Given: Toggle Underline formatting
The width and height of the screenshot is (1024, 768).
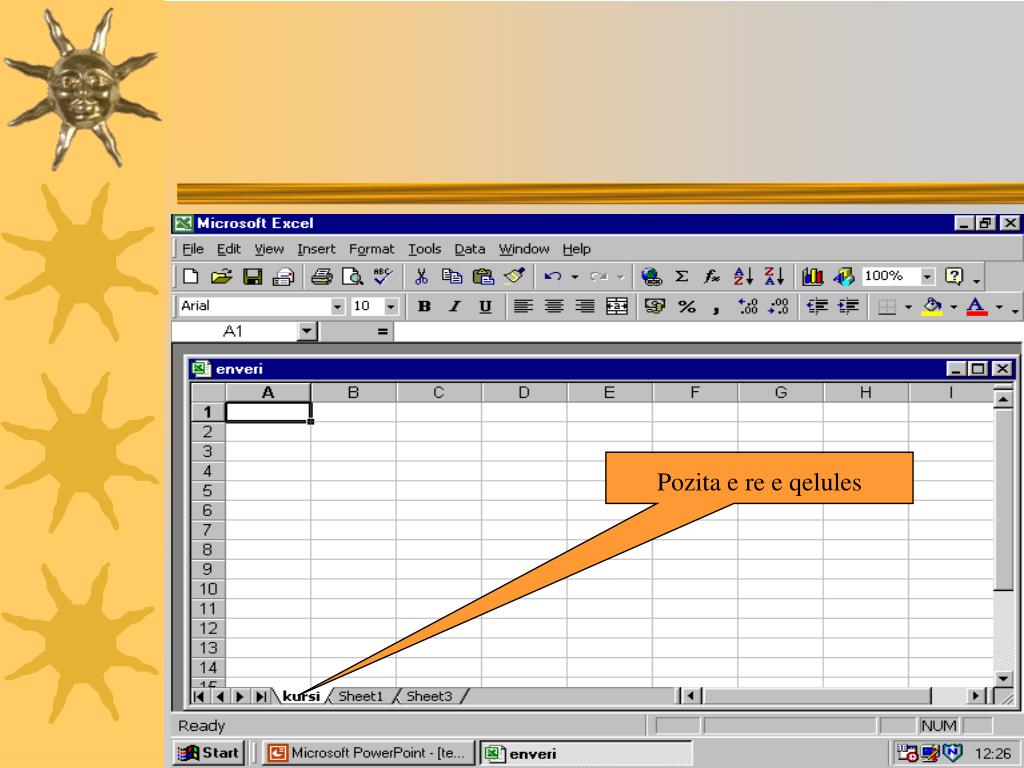Looking at the screenshot, I should (x=485, y=306).
